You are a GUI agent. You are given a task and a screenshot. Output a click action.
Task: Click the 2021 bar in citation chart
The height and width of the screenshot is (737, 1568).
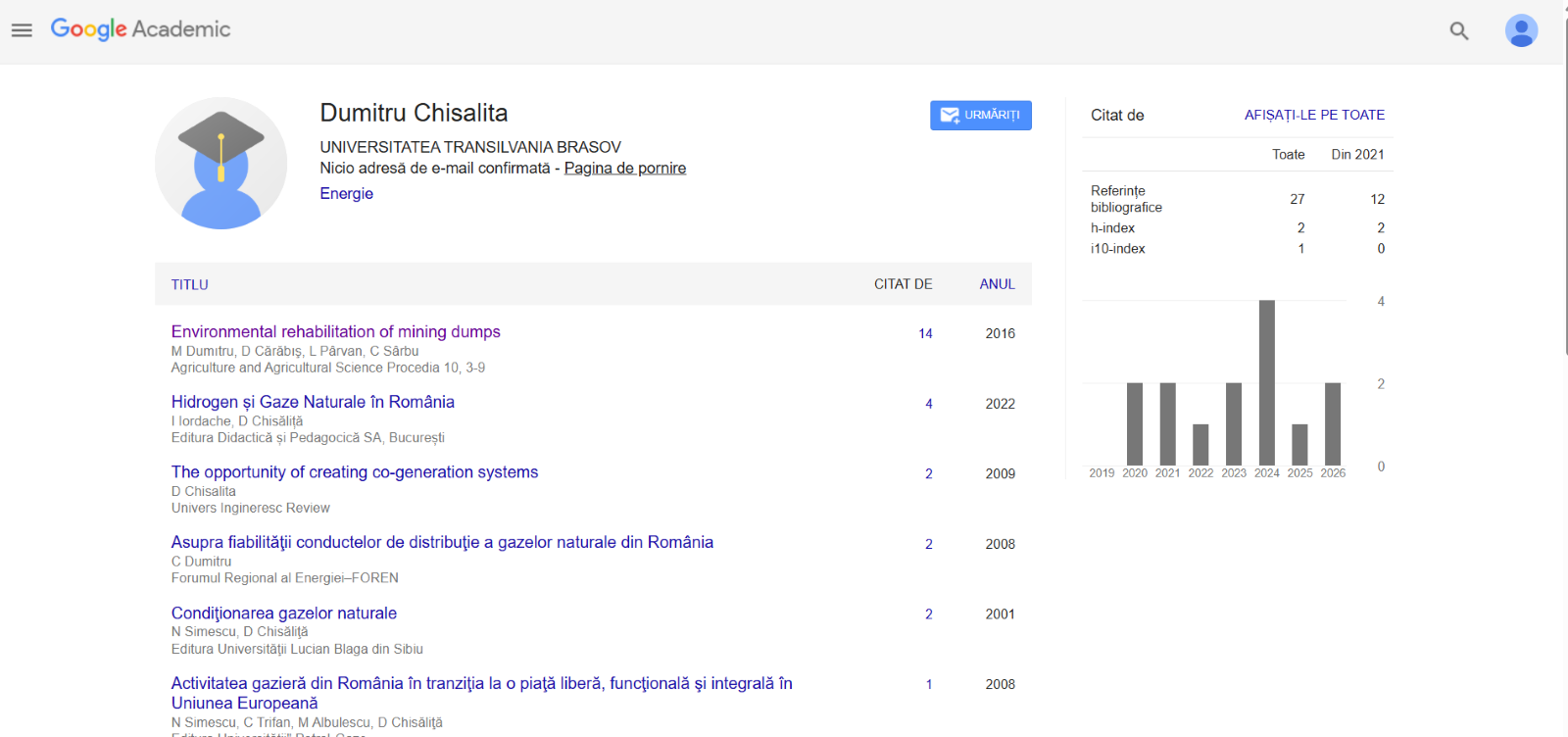click(1167, 423)
